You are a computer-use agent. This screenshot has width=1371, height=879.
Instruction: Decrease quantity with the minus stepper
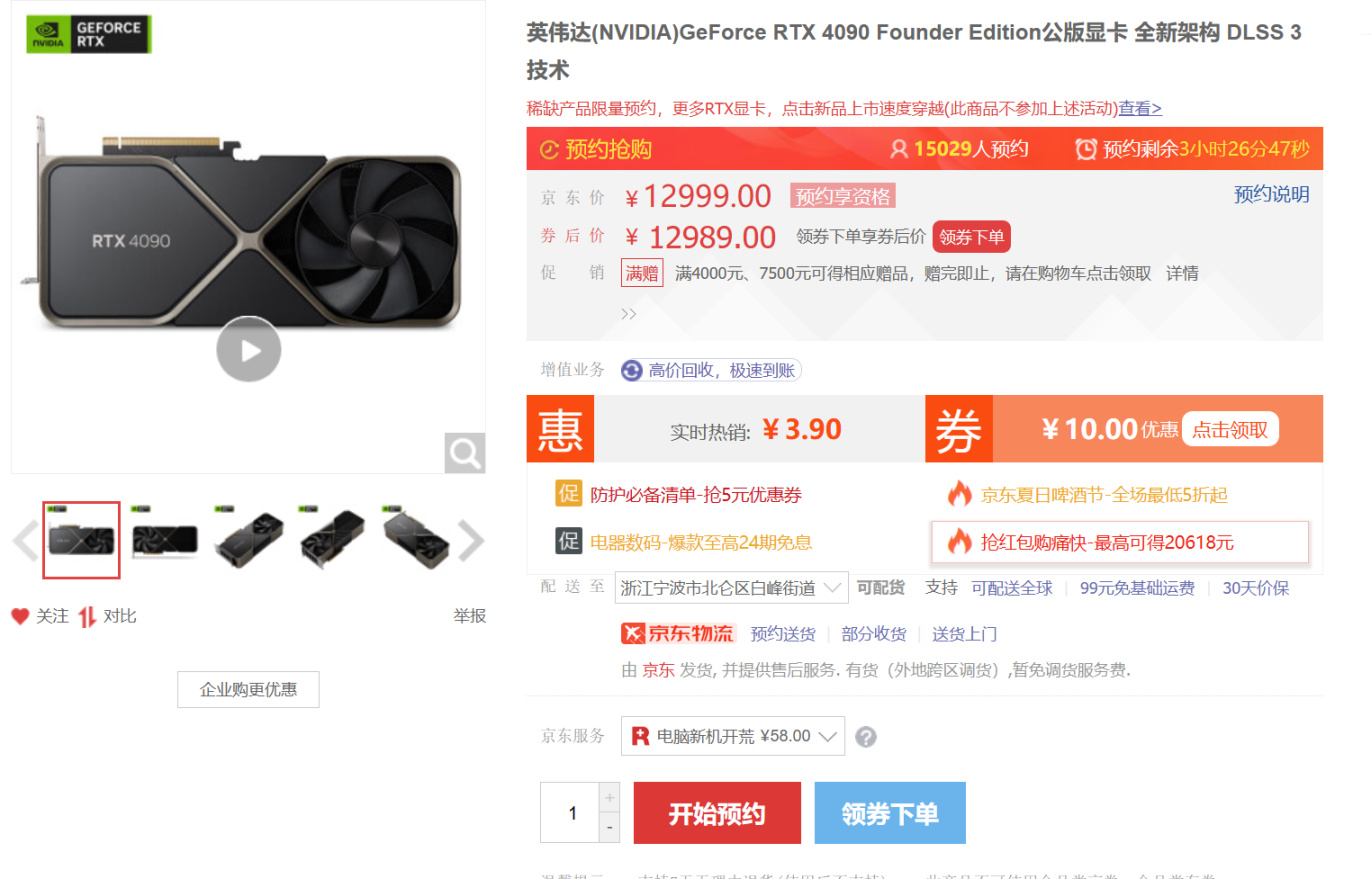tap(610, 827)
